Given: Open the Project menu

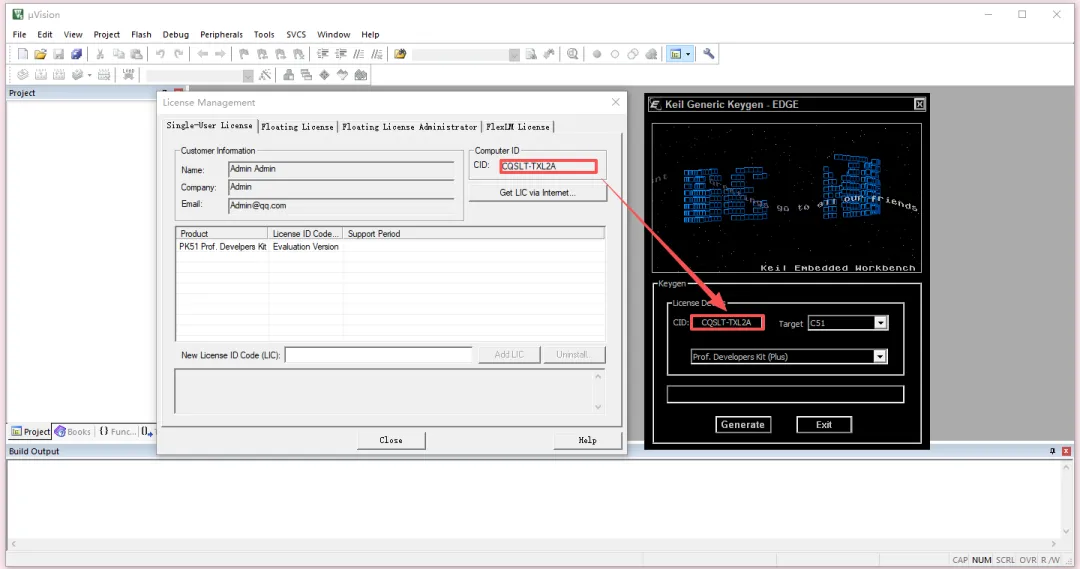Looking at the screenshot, I should point(106,34).
